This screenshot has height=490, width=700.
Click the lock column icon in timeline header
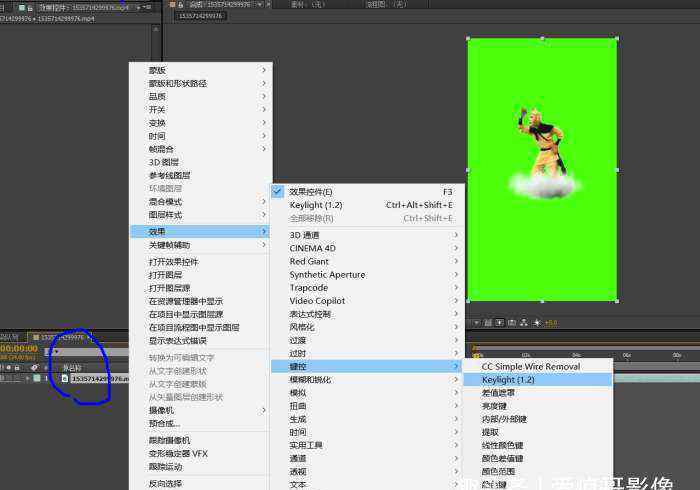pyautogui.click(x=17, y=368)
